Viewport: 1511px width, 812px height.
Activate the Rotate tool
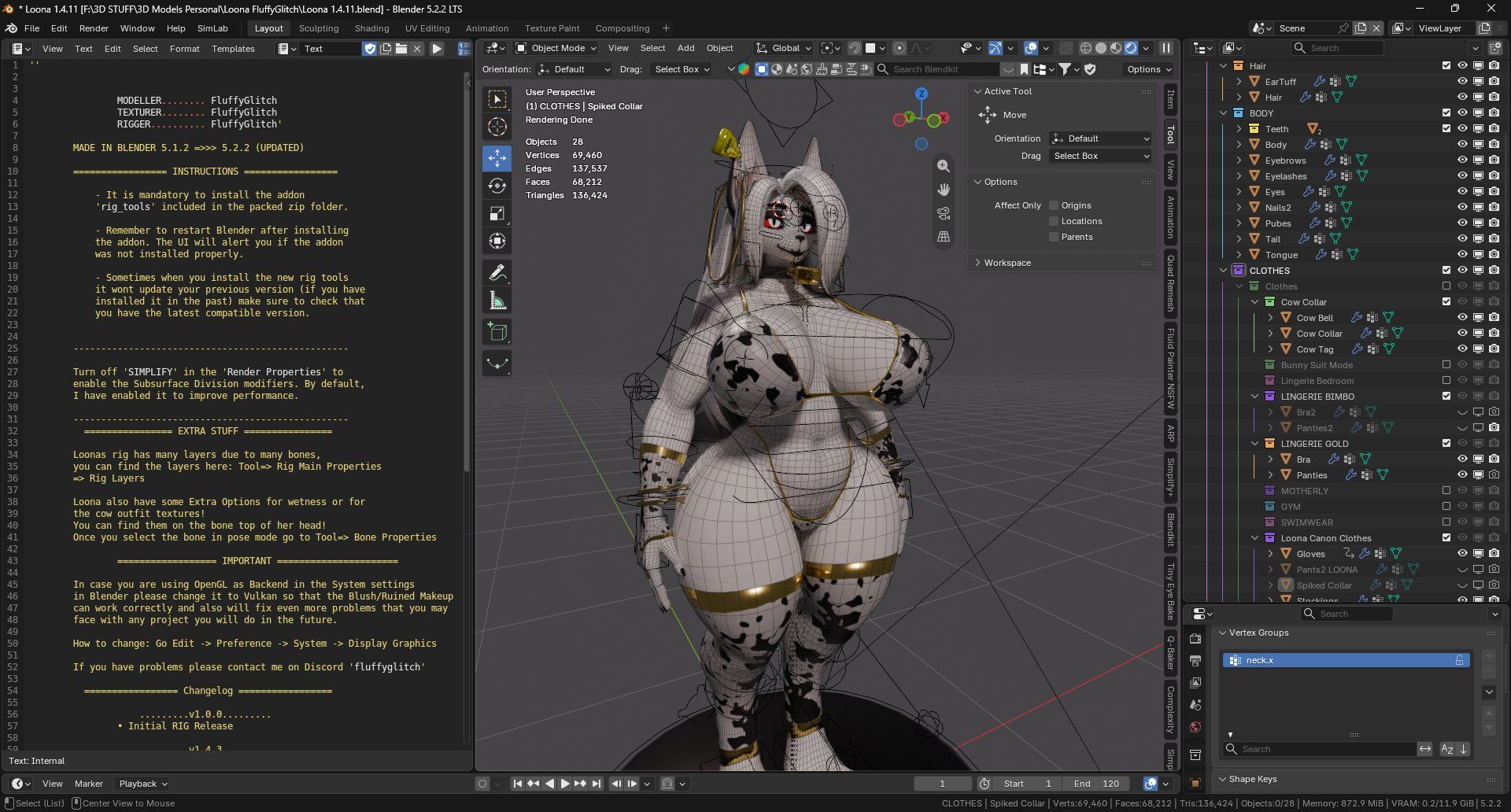[x=497, y=186]
